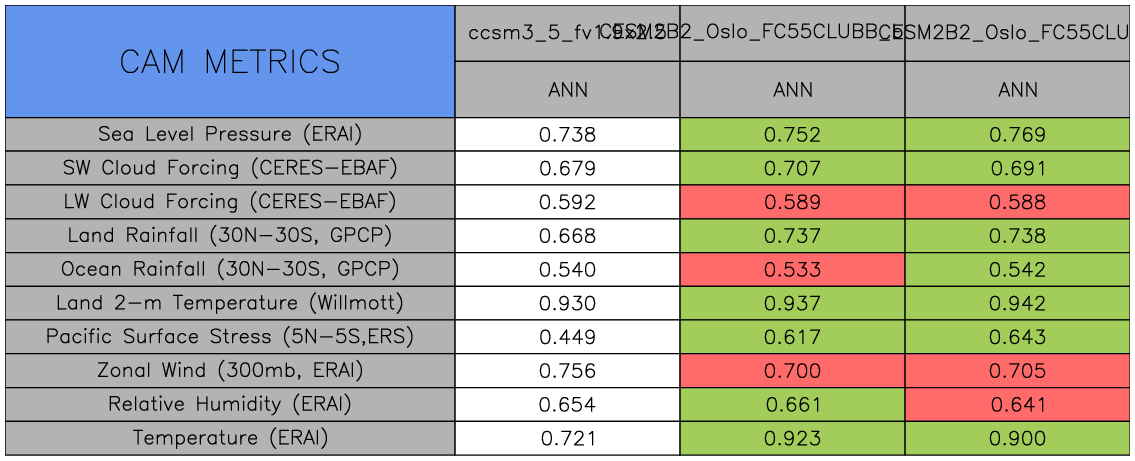Select the green cell with value 0.923
The image size is (1135, 461).
click(x=792, y=438)
